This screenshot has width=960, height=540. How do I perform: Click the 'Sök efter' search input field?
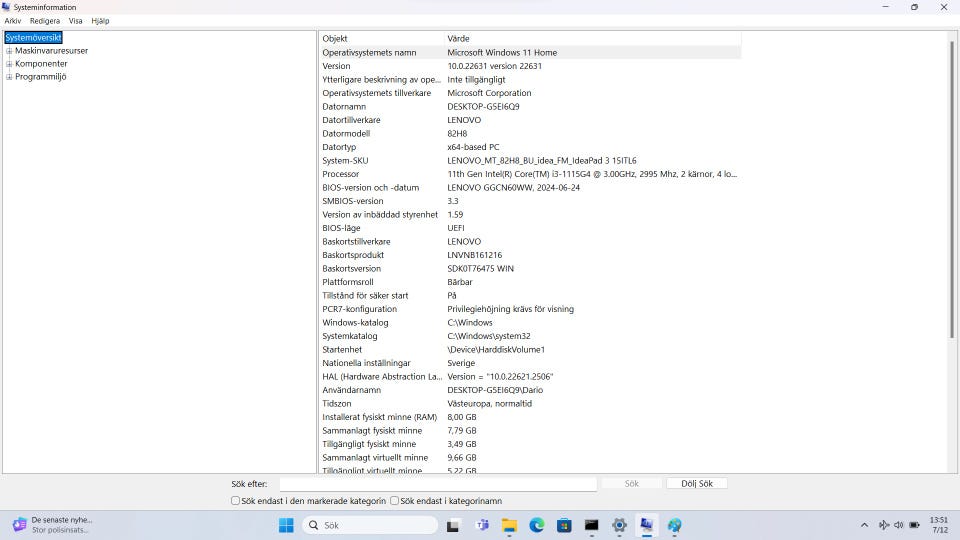(437, 484)
